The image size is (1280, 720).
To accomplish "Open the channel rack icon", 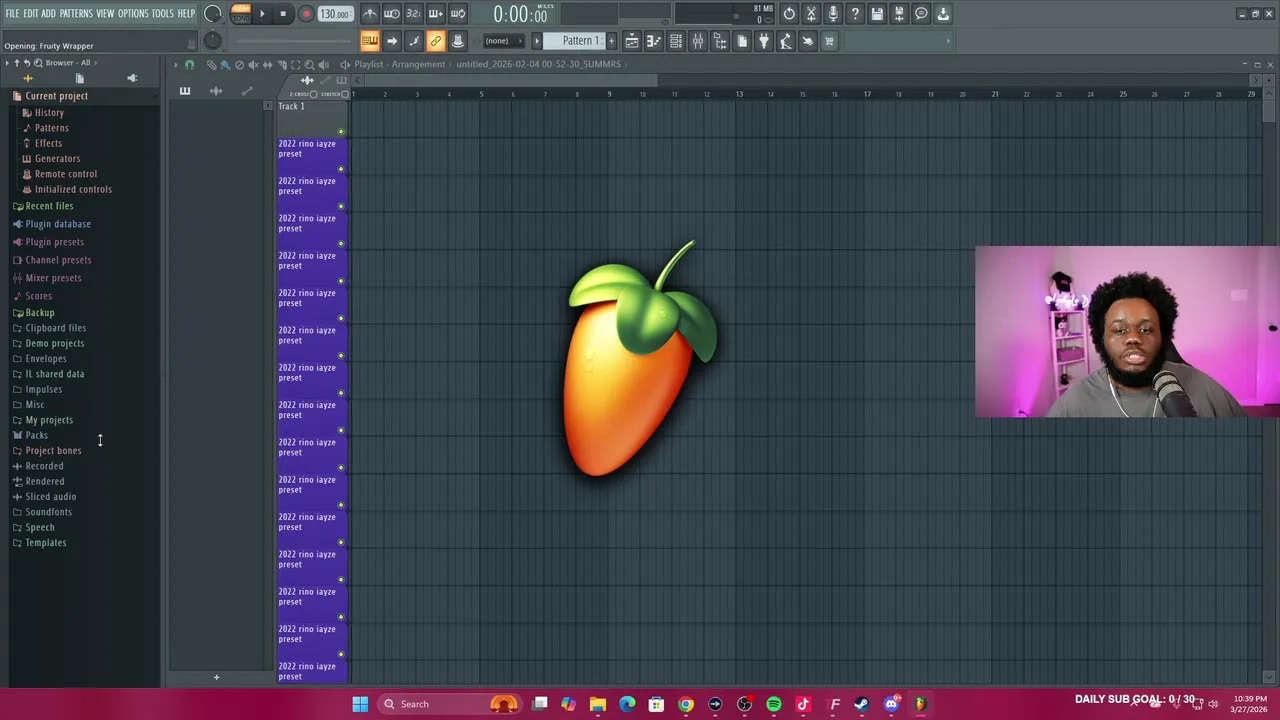I will [676, 41].
